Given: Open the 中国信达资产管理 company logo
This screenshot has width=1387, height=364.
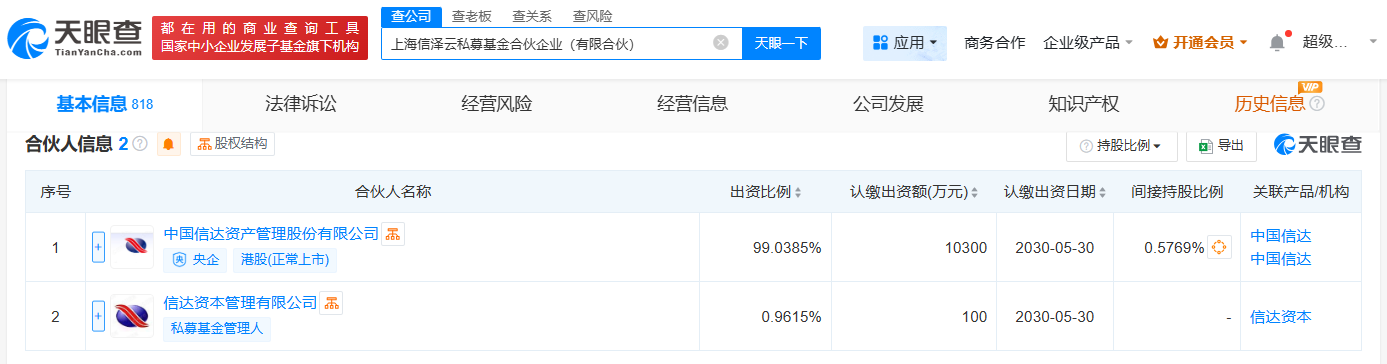Looking at the screenshot, I should pyautogui.click(x=132, y=247).
